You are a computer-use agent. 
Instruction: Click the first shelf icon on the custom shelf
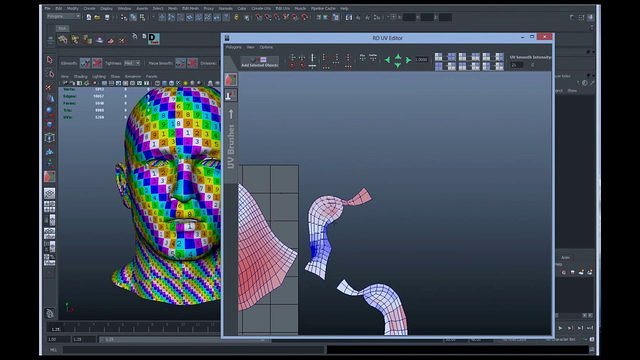[x=62, y=40]
